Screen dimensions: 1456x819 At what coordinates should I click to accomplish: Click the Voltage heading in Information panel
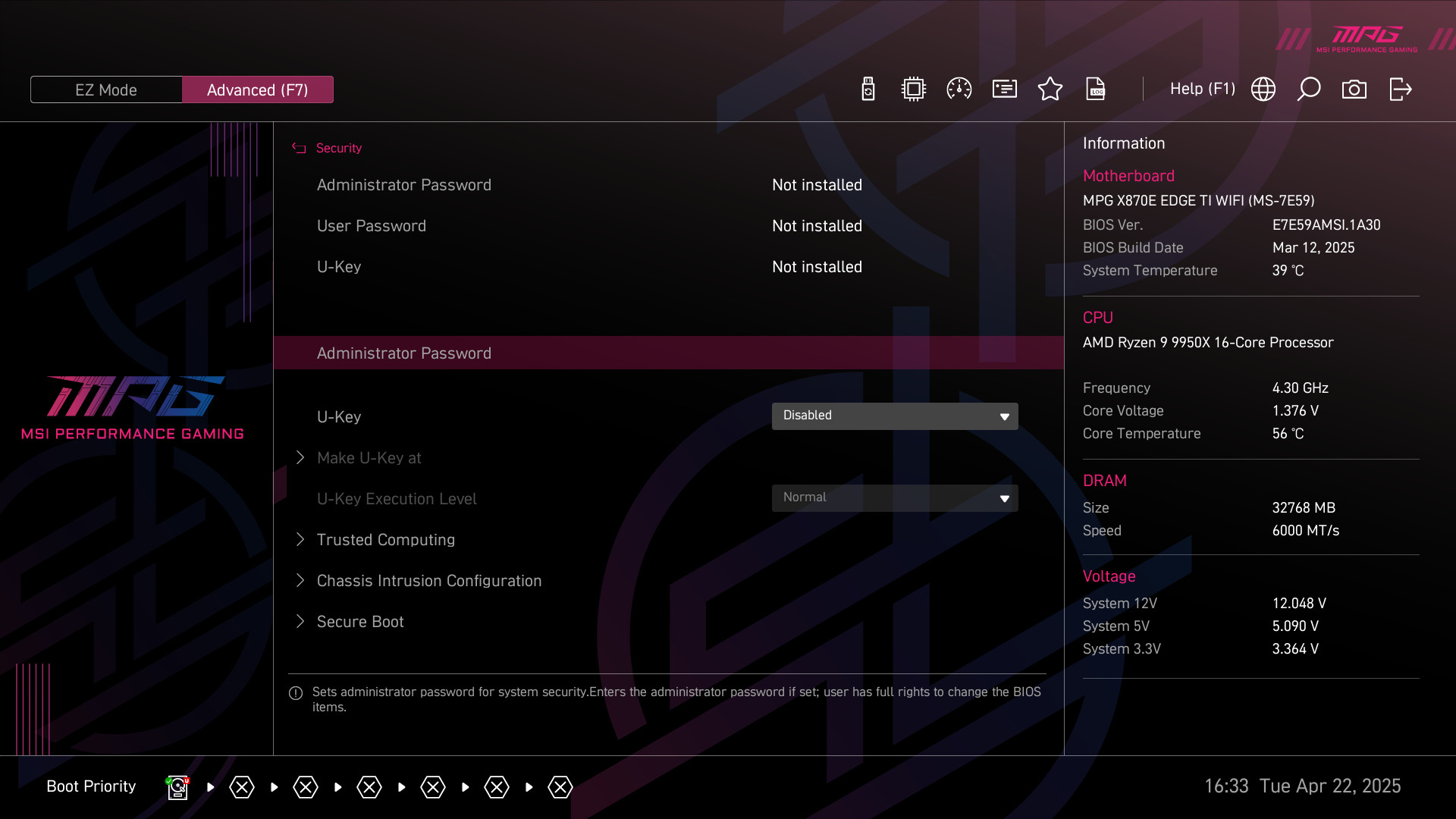click(x=1109, y=576)
